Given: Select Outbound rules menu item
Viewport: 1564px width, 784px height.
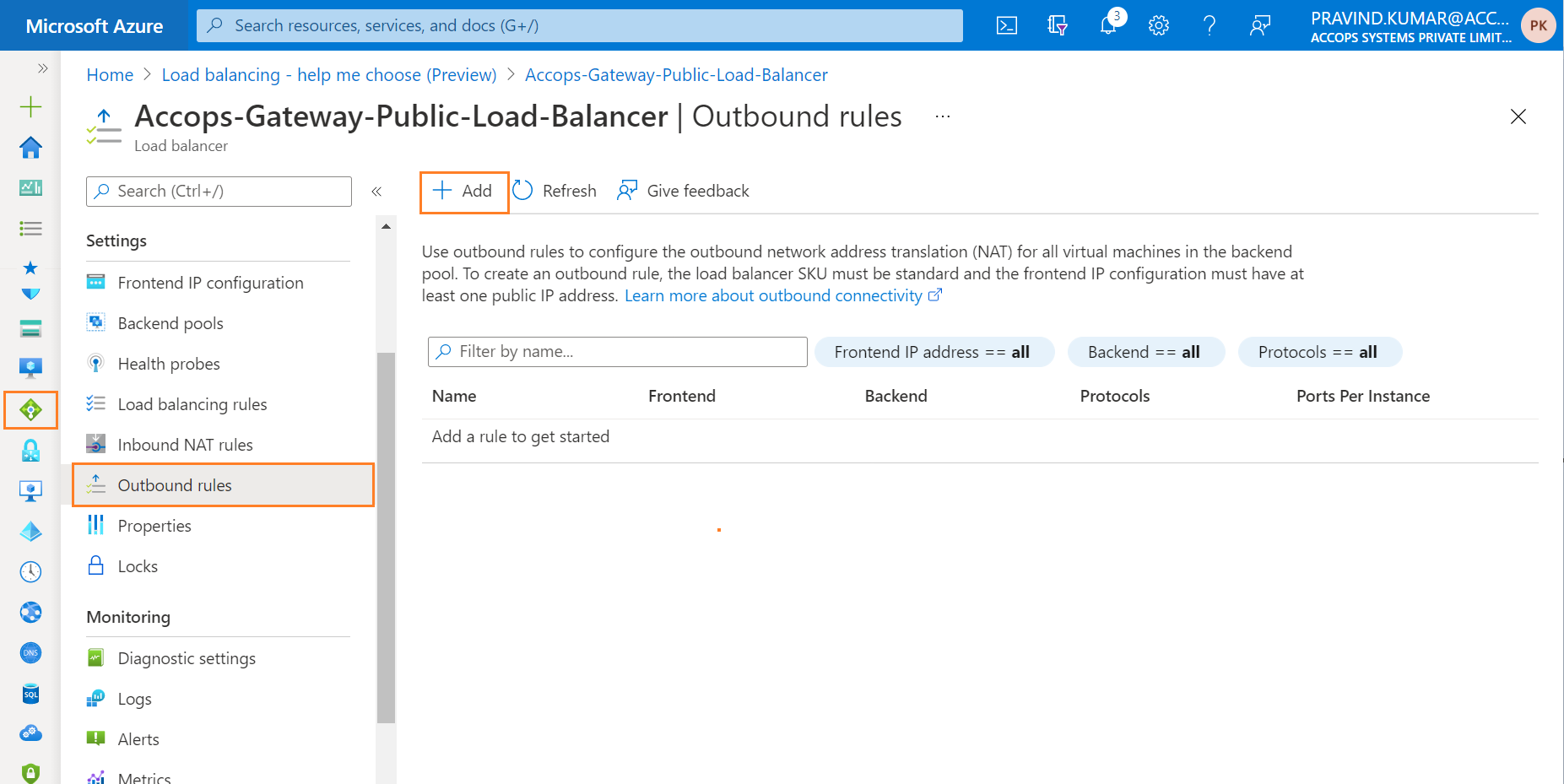Looking at the screenshot, I should coord(223,485).
